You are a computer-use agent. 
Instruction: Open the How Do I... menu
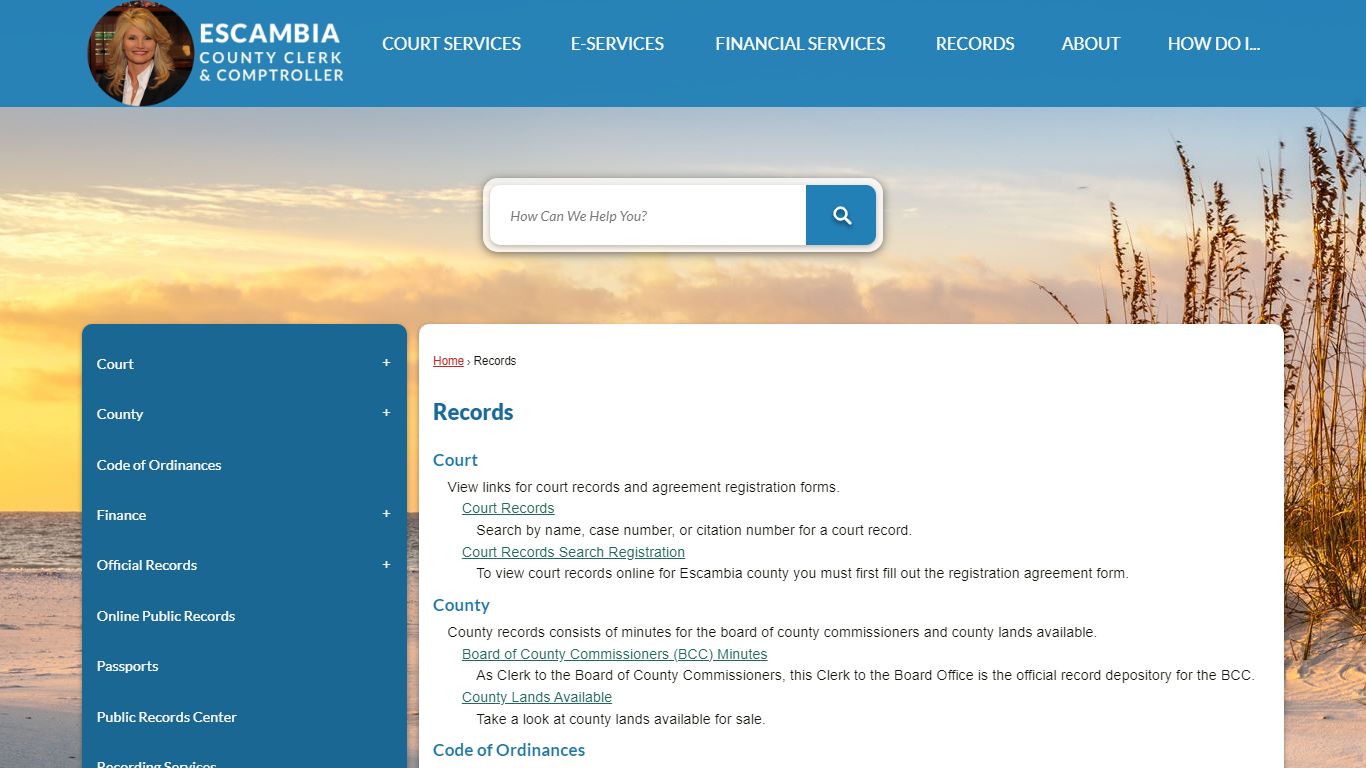tap(1214, 44)
